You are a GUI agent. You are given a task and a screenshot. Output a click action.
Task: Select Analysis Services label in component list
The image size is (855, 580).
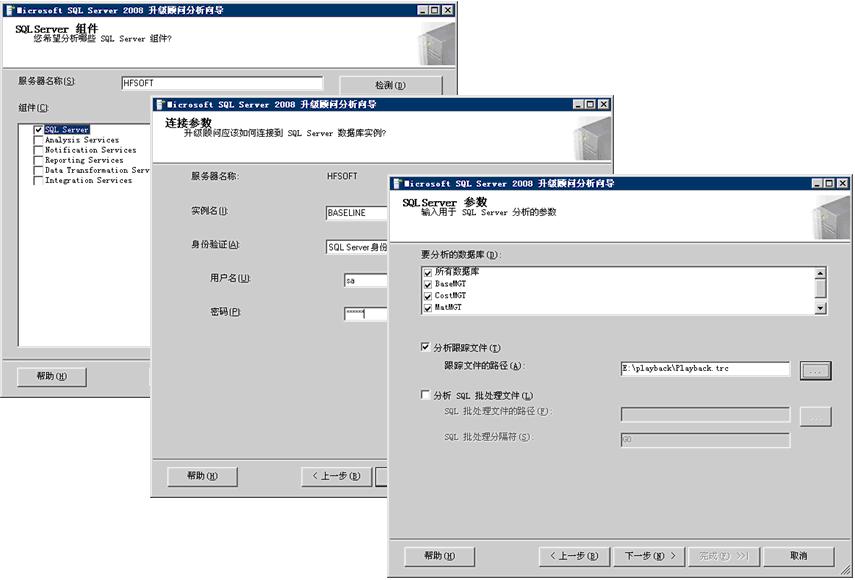coord(82,140)
